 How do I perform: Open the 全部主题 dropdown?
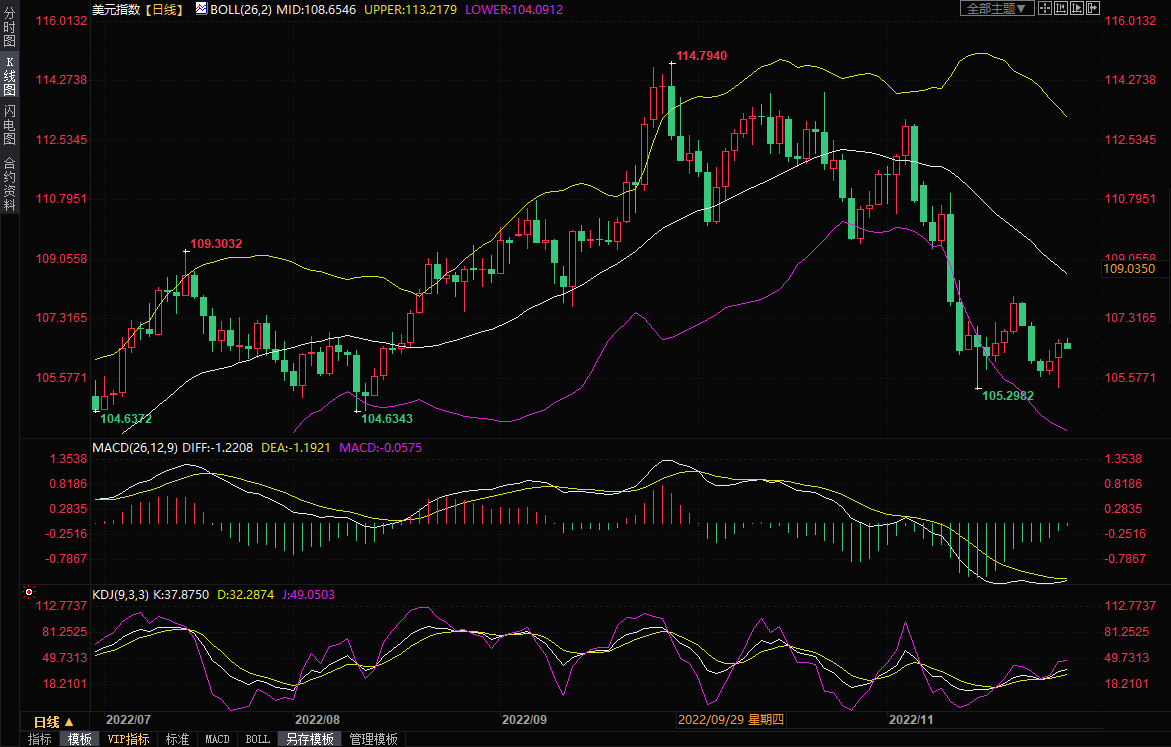(997, 8)
